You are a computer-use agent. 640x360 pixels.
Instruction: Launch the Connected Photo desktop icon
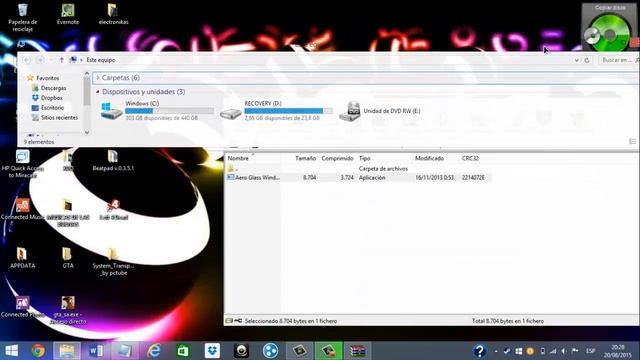click(22, 307)
